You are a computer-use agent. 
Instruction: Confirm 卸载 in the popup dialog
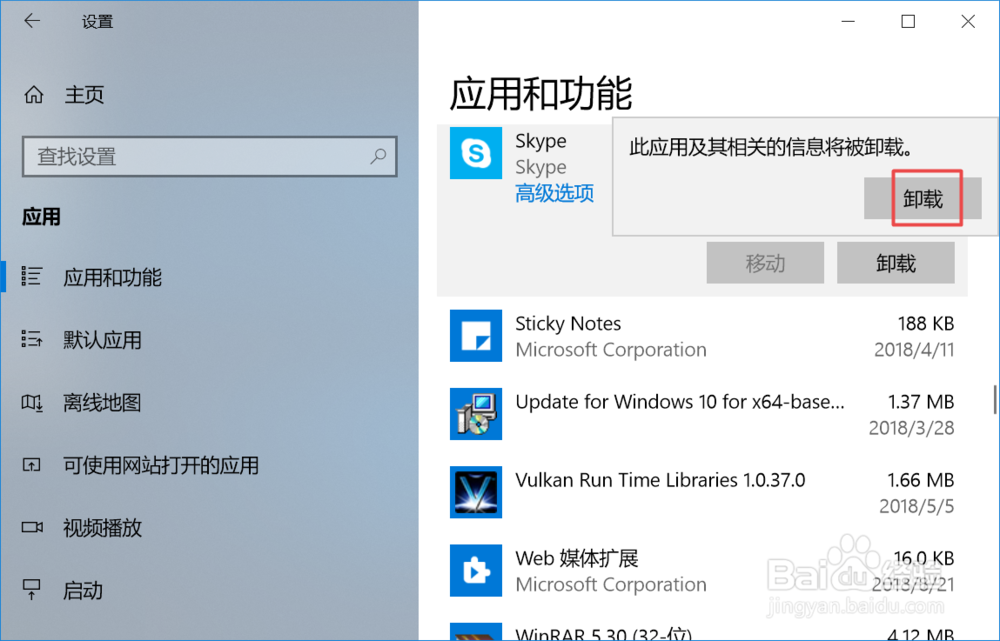pos(922,198)
